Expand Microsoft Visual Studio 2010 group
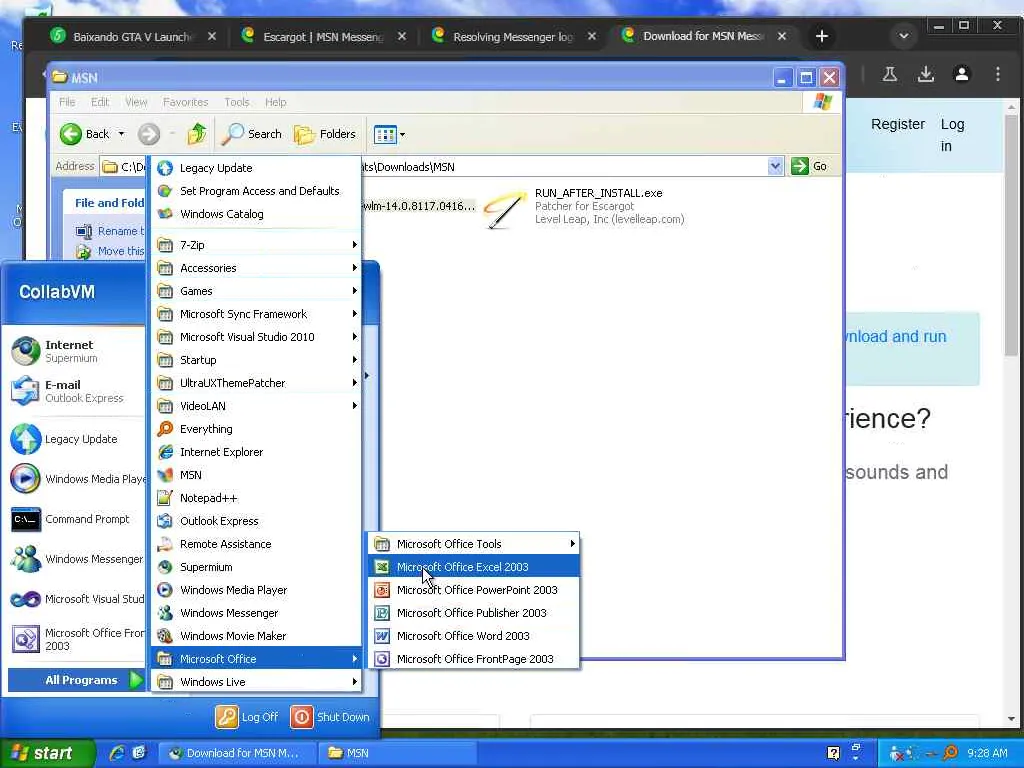The height and width of the screenshot is (768, 1024). click(256, 337)
